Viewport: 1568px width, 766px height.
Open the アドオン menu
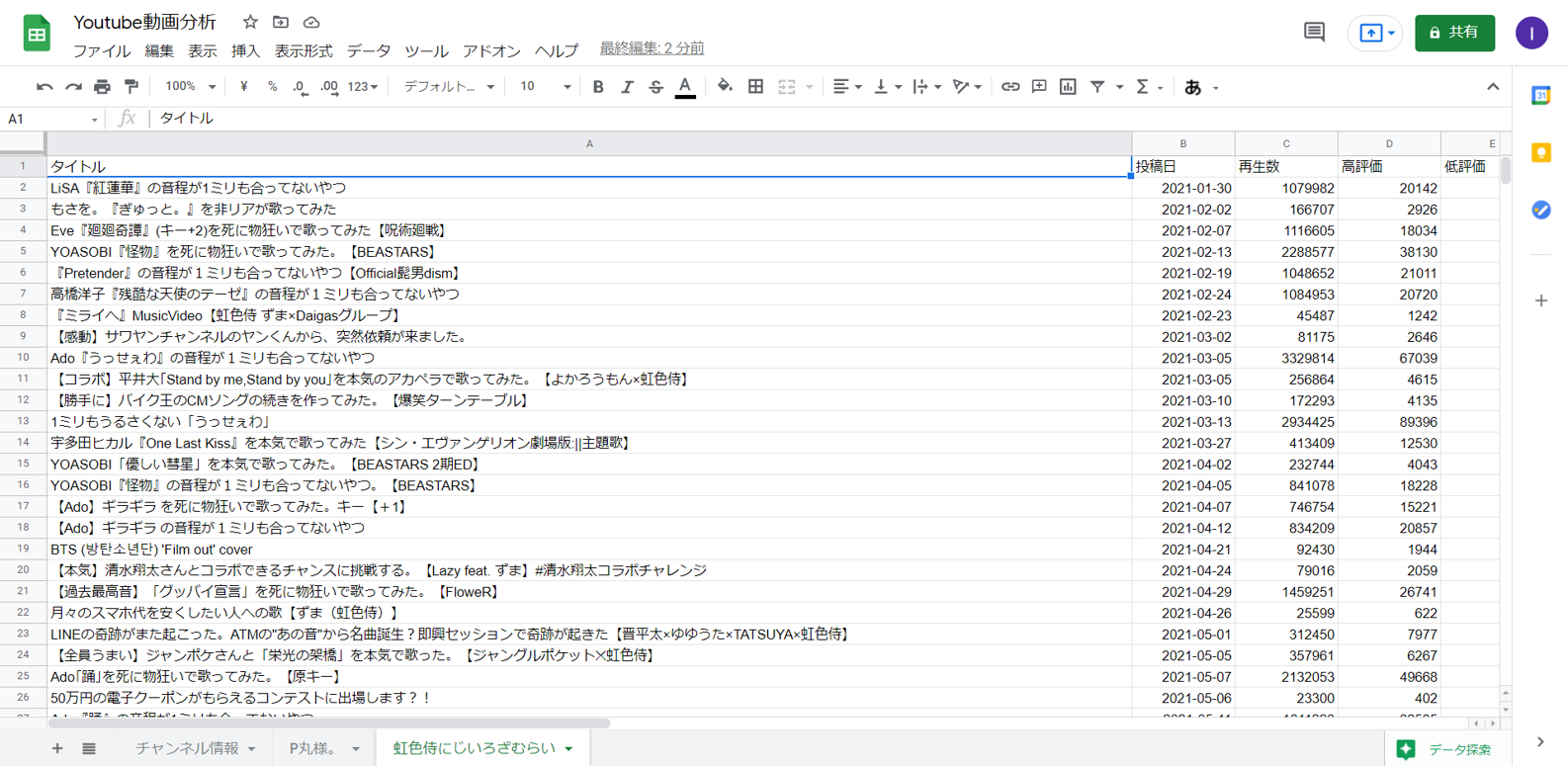click(x=491, y=50)
